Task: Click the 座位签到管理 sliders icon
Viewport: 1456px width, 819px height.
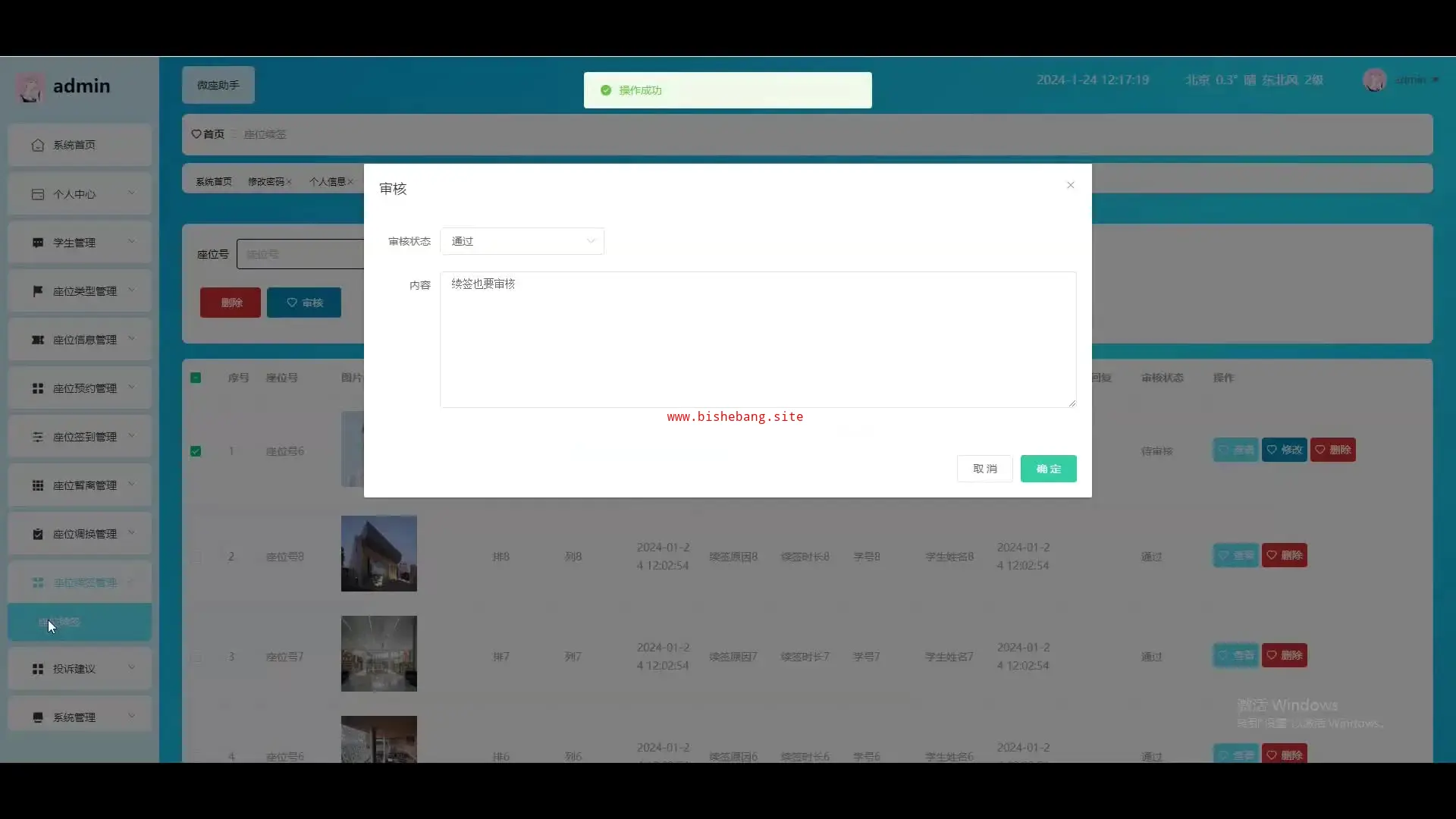Action: (x=38, y=437)
